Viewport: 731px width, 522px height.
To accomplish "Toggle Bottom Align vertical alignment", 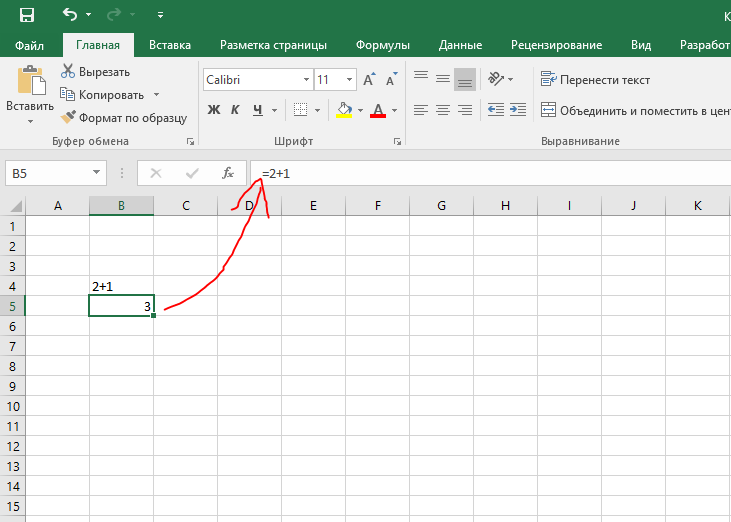I will pos(465,79).
